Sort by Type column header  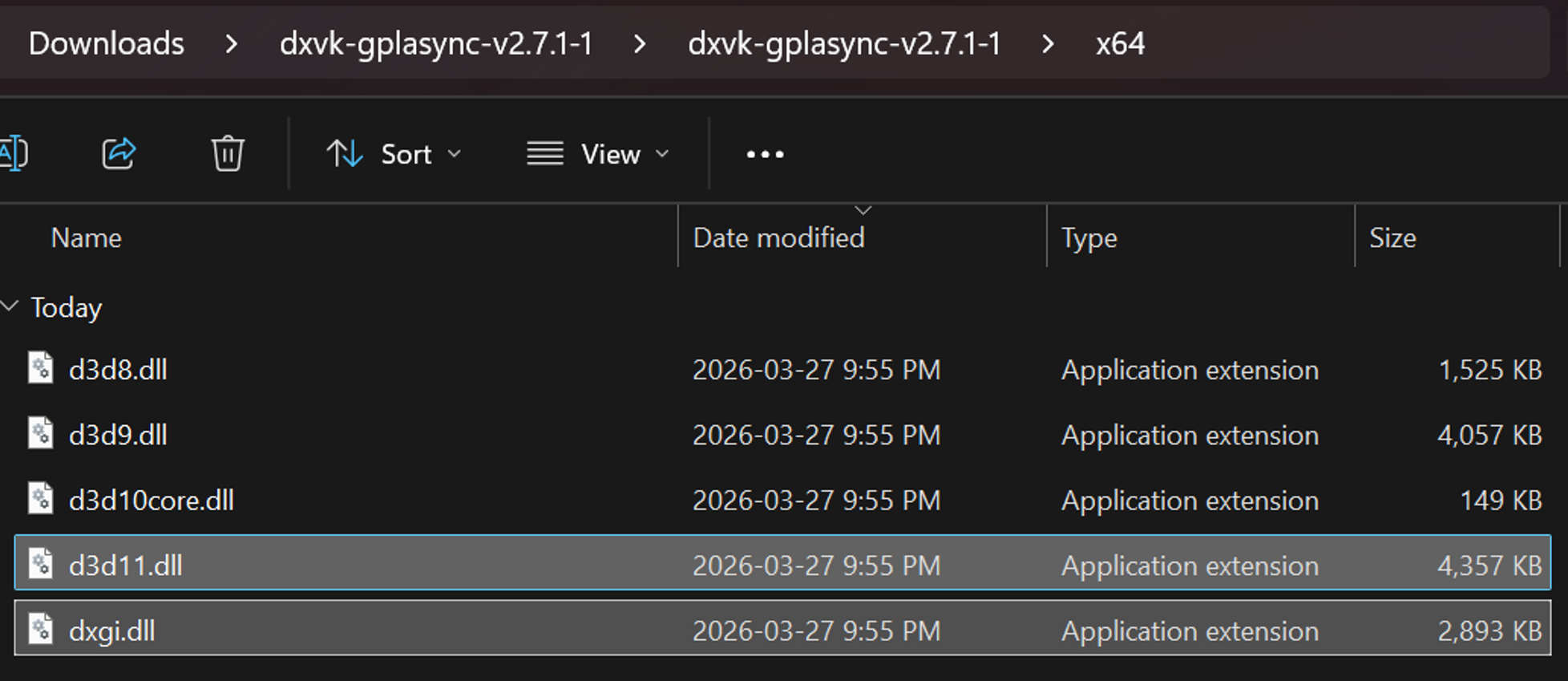point(1089,238)
